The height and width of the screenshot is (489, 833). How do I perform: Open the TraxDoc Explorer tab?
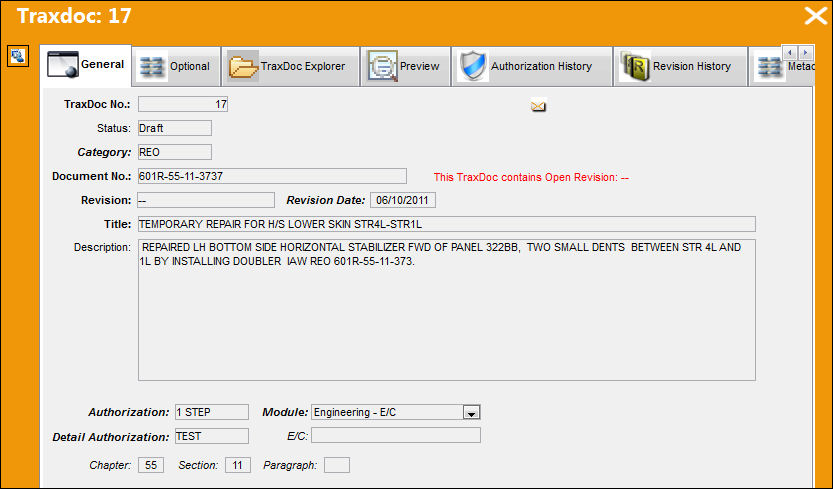291,66
